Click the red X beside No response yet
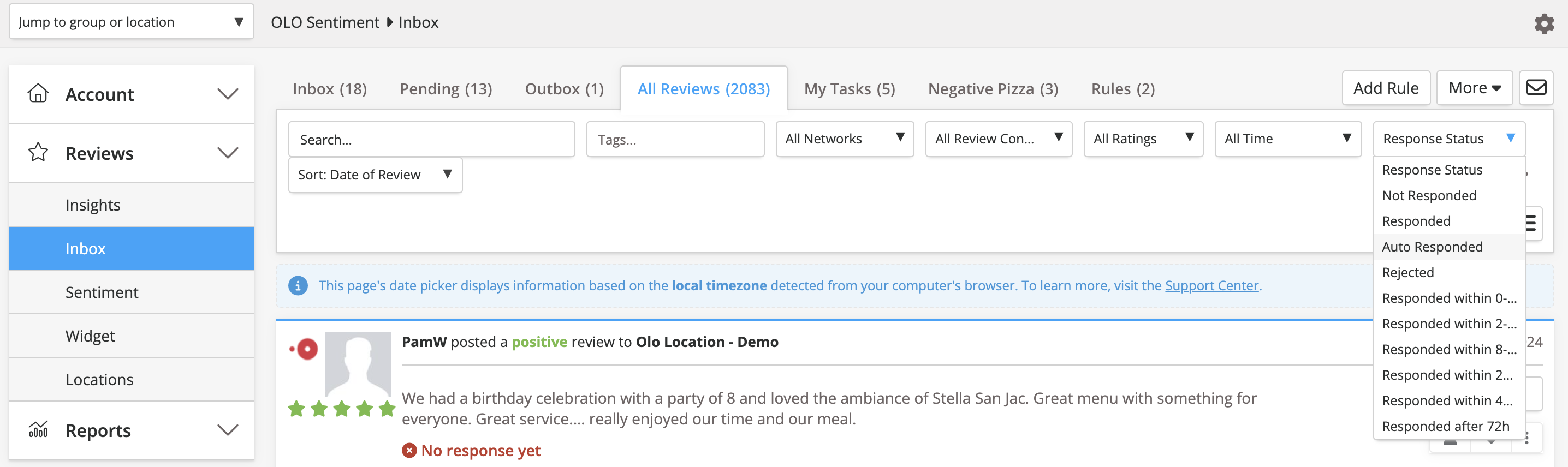1568x467 pixels. coord(409,451)
